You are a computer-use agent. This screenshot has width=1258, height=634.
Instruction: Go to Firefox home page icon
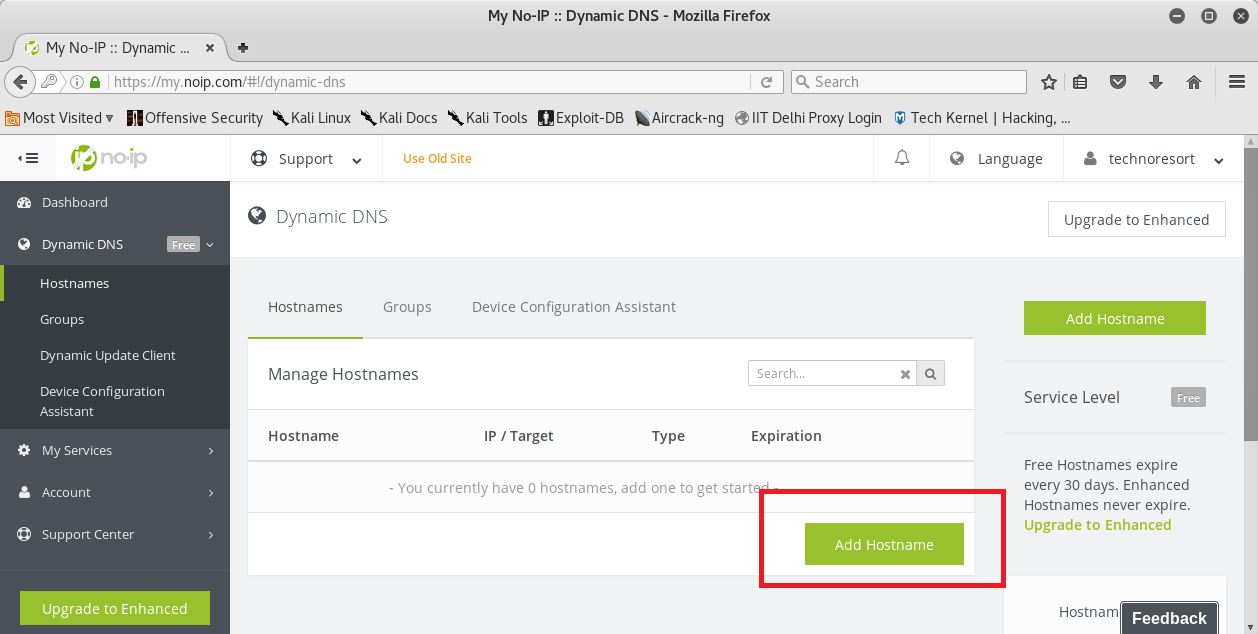pyautogui.click(x=1193, y=82)
